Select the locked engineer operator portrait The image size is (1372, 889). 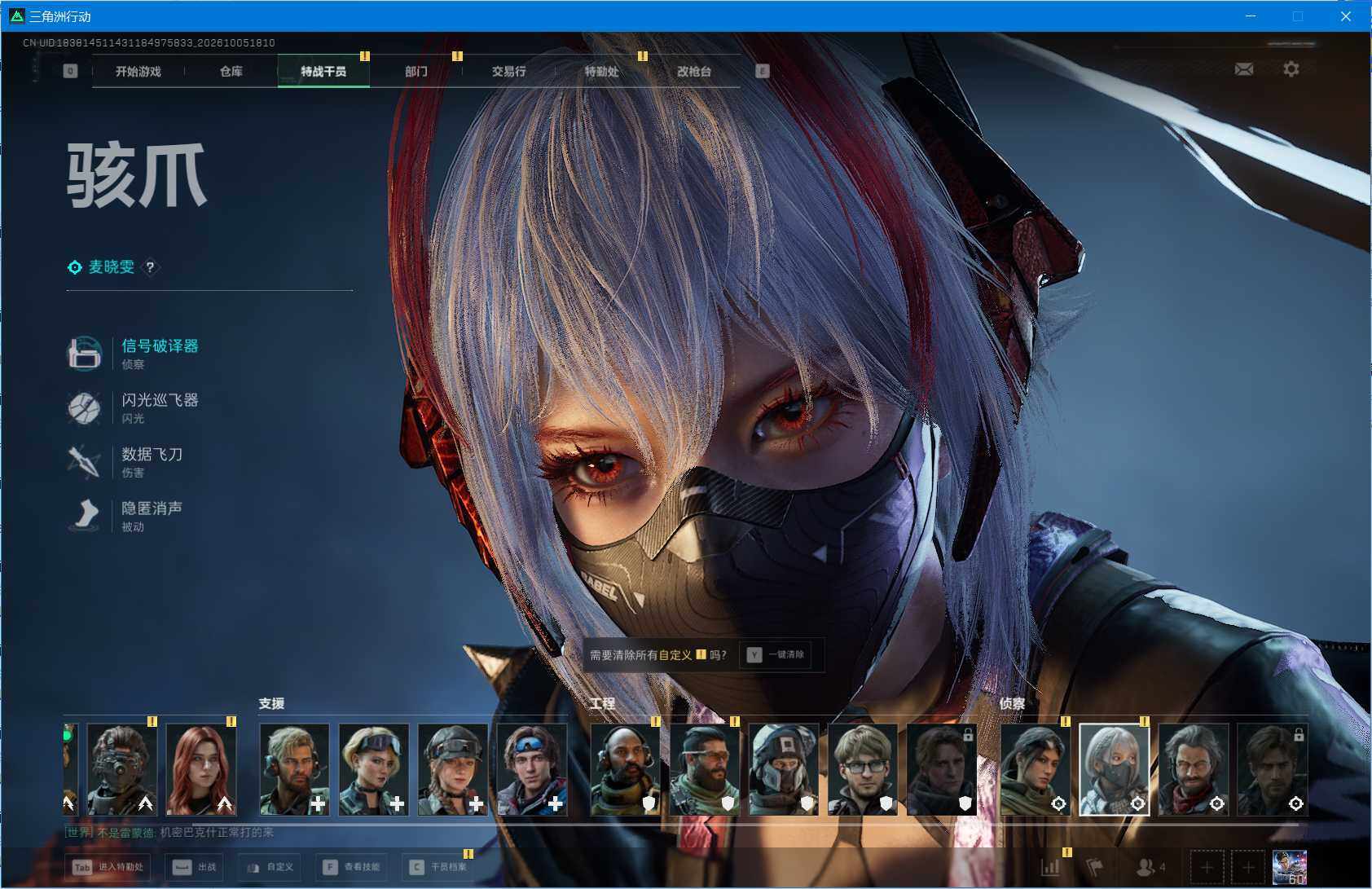click(x=942, y=769)
